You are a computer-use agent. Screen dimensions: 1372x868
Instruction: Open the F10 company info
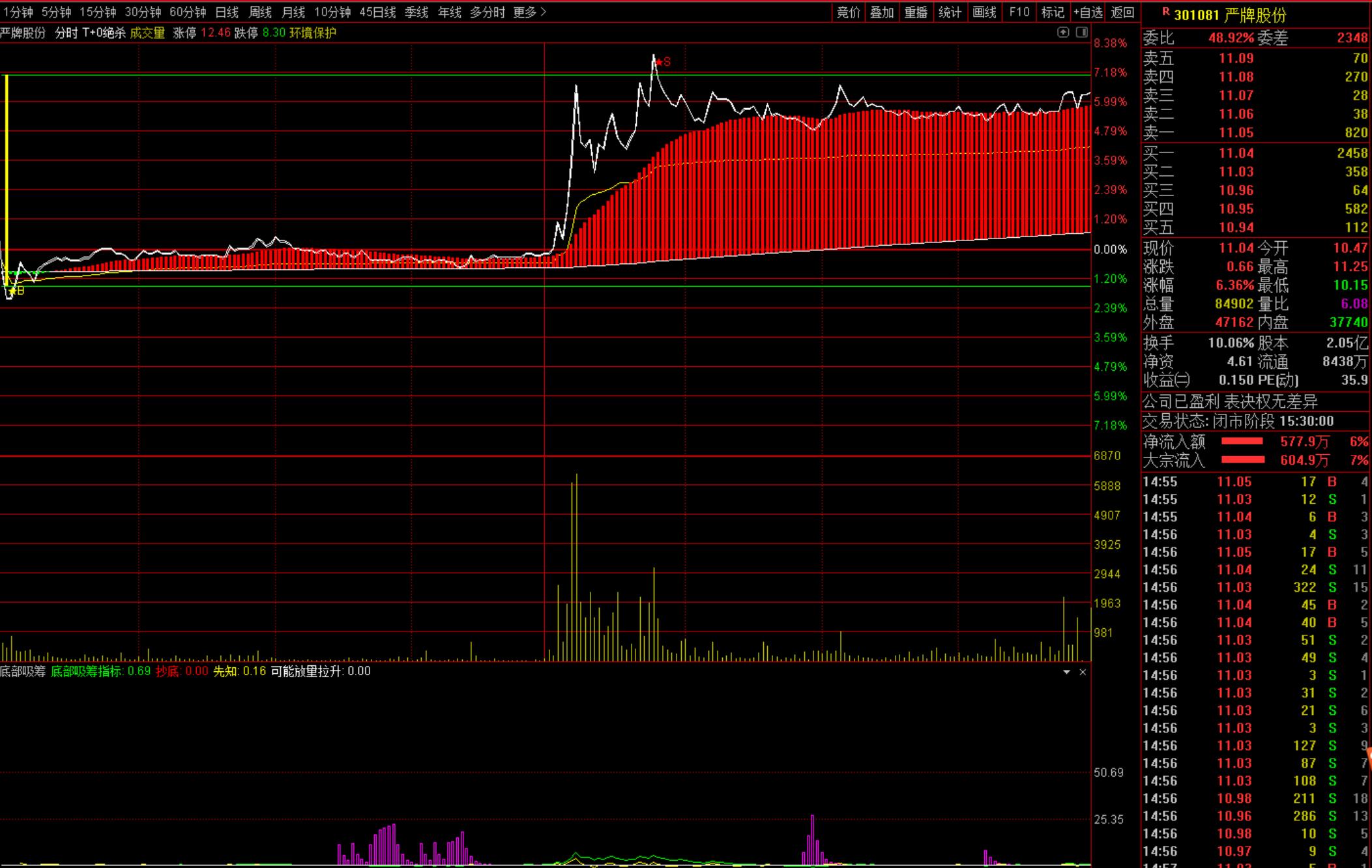pyautogui.click(x=1019, y=12)
